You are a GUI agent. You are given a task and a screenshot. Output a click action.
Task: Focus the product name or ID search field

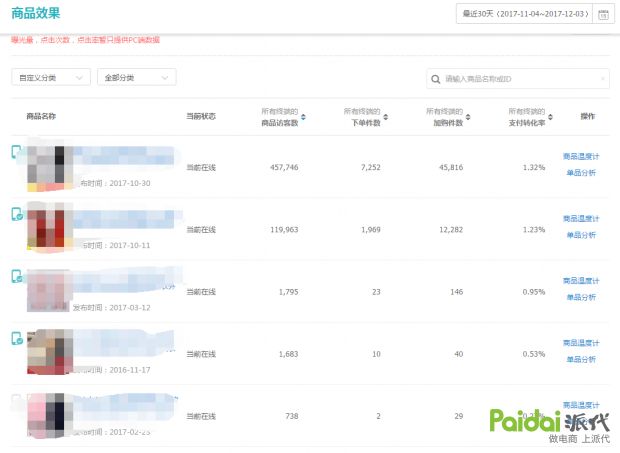[518, 79]
